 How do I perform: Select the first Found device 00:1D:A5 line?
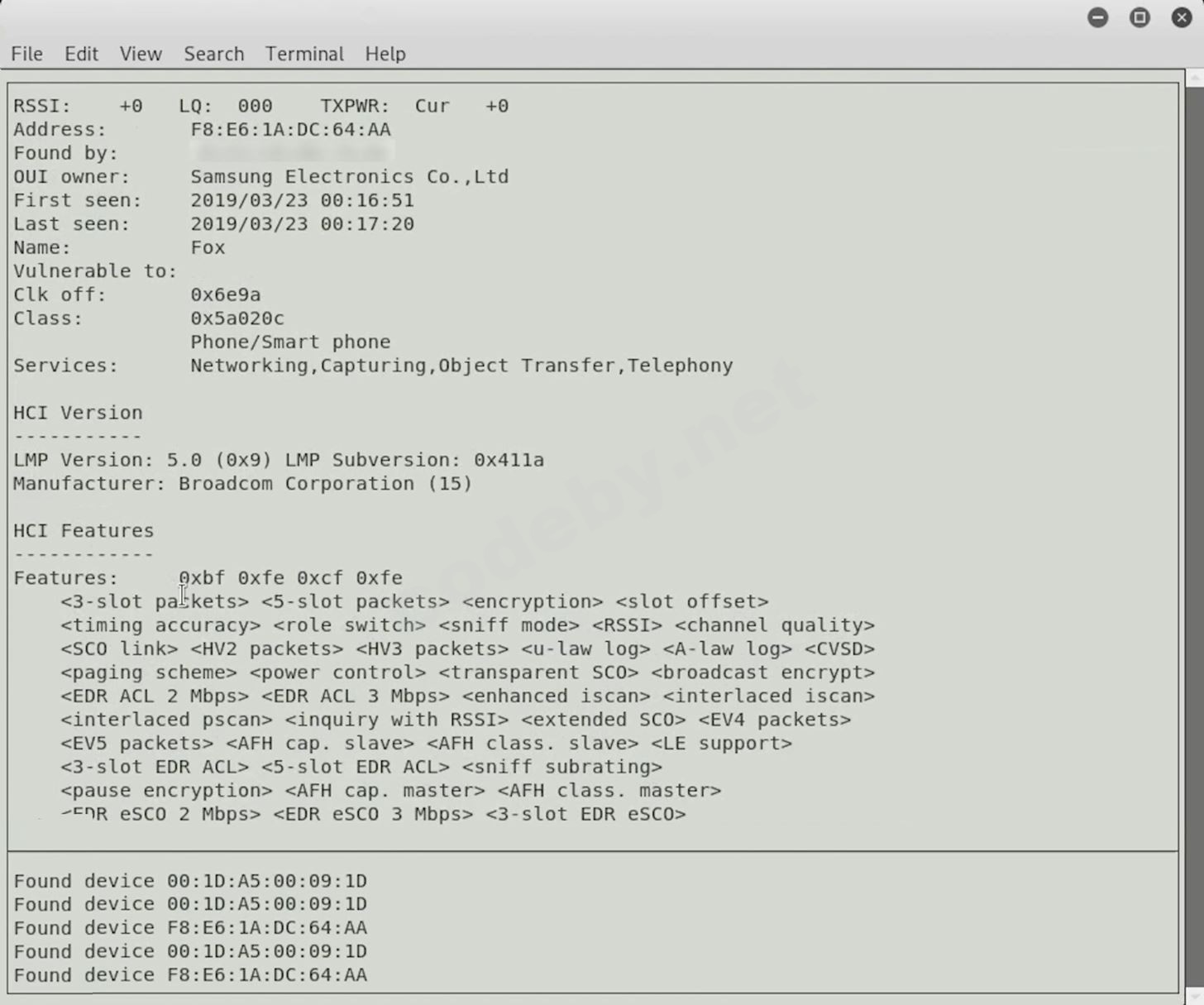point(189,880)
